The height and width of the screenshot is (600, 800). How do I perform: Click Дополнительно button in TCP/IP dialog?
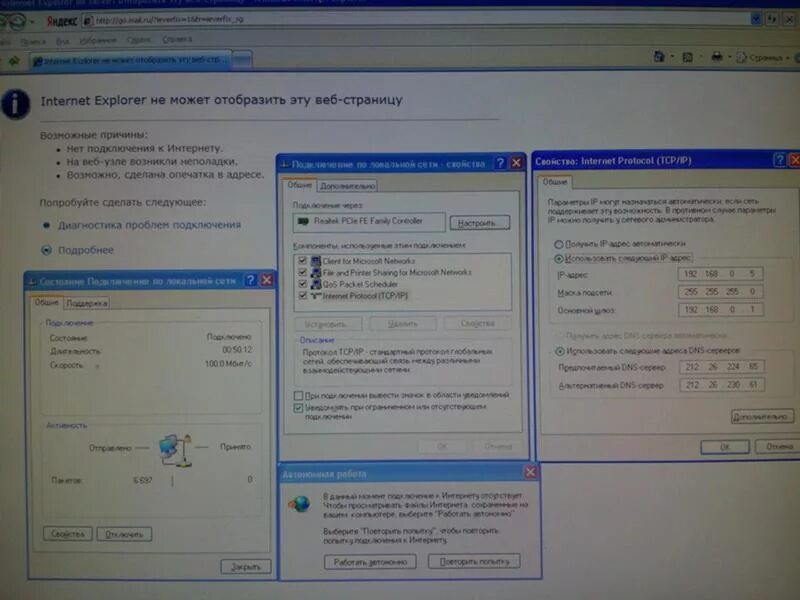coord(762,417)
